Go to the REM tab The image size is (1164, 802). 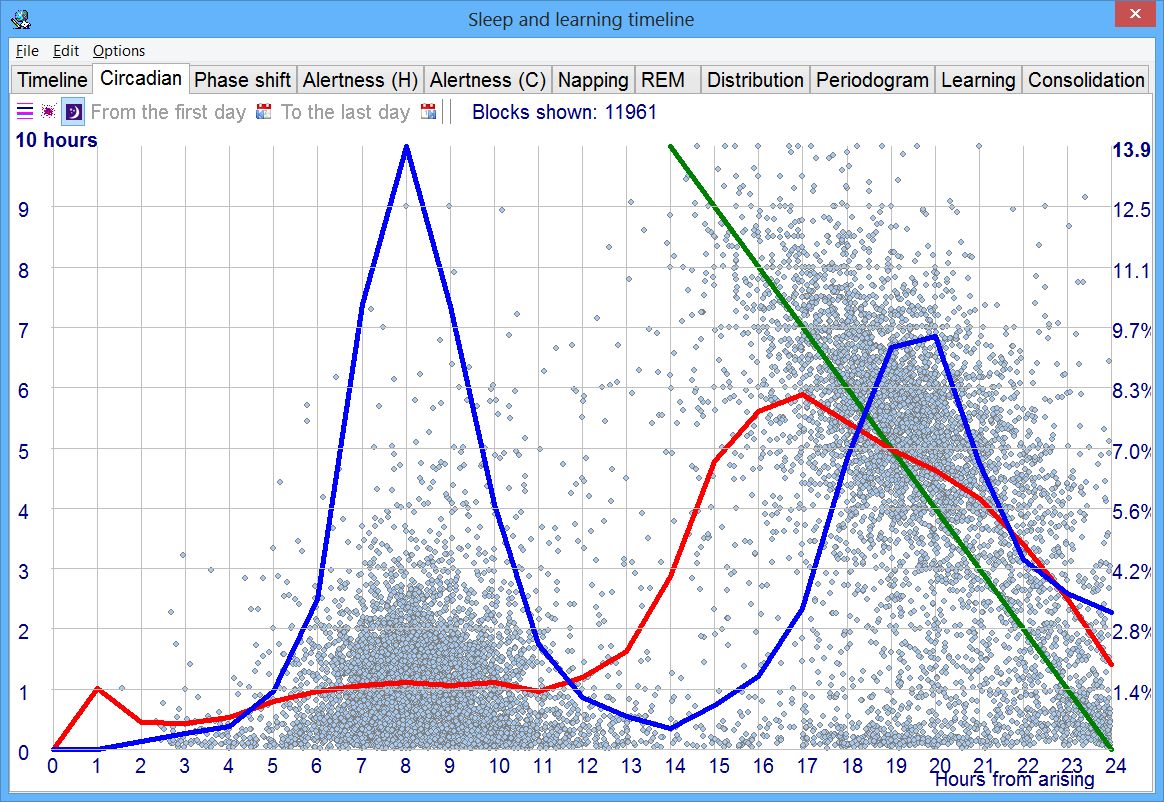(663, 80)
